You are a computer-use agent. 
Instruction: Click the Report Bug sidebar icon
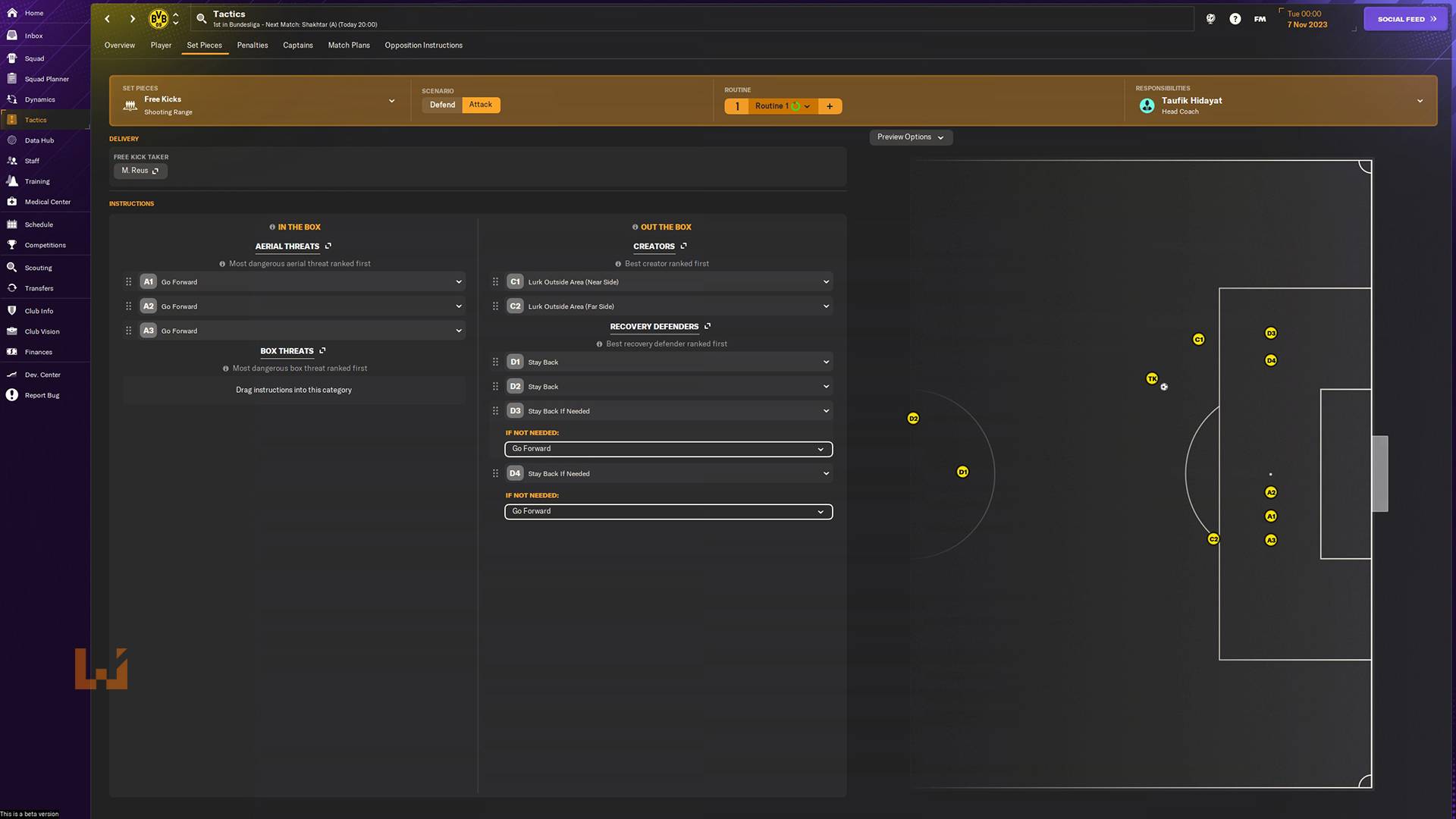tap(12, 395)
